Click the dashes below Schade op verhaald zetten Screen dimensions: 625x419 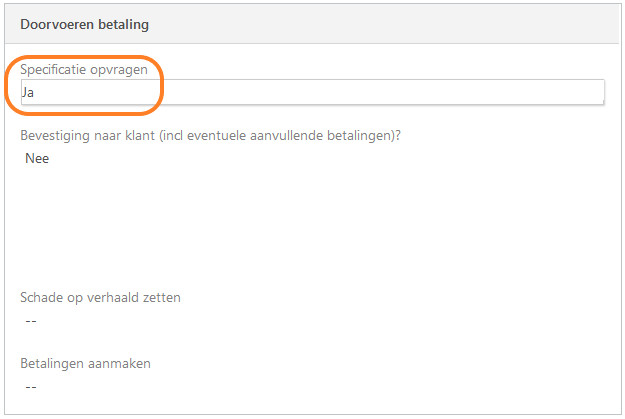click(31, 321)
